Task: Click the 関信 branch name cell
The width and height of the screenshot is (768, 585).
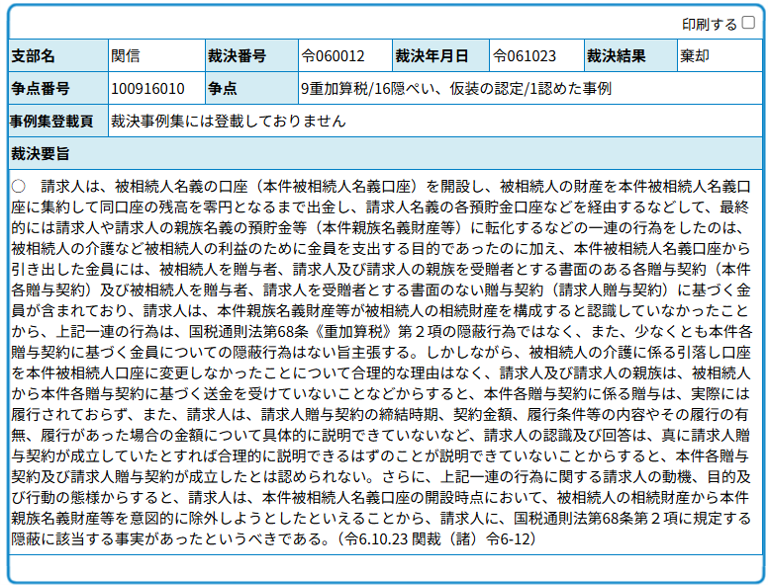Action: click(x=157, y=56)
